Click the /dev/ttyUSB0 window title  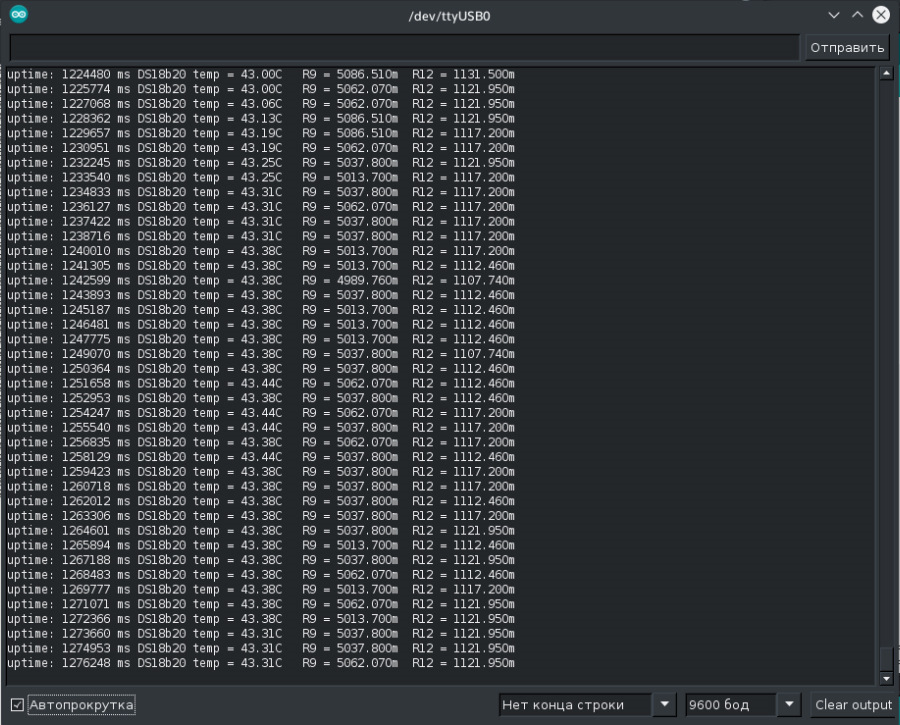[449, 16]
